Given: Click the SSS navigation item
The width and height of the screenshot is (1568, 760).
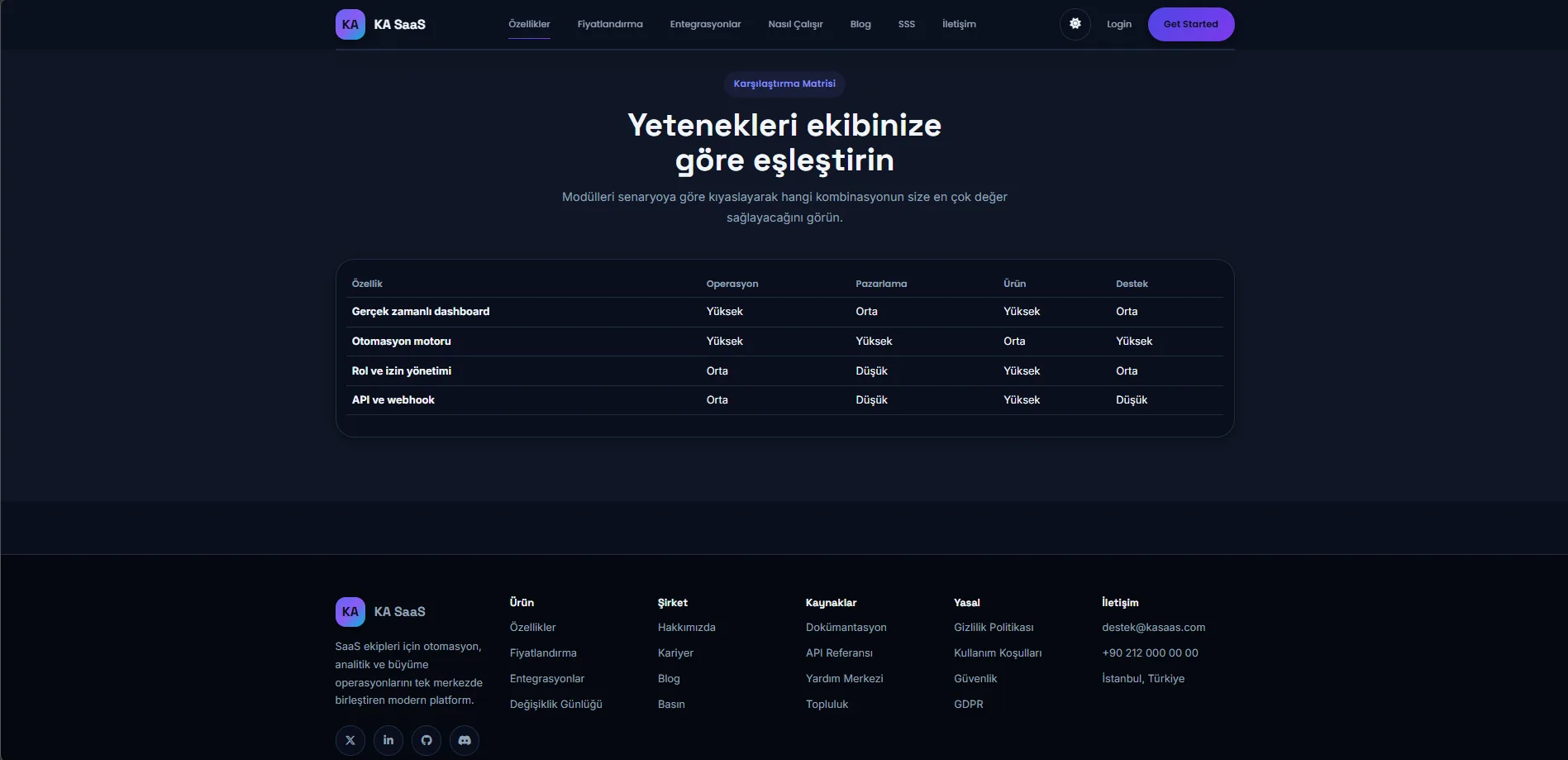Looking at the screenshot, I should click(906, 24).
